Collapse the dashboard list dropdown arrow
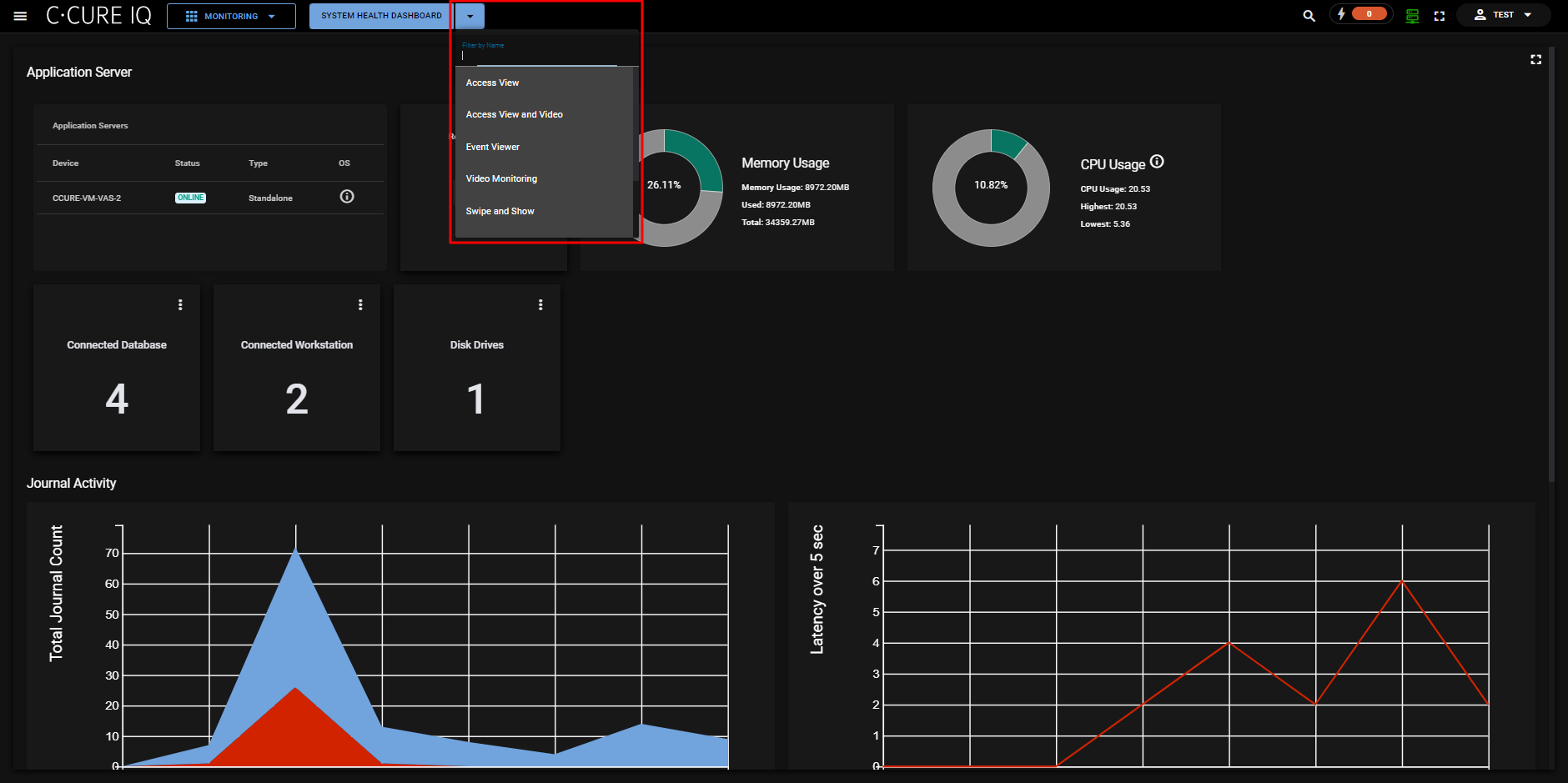 point(470,16)
